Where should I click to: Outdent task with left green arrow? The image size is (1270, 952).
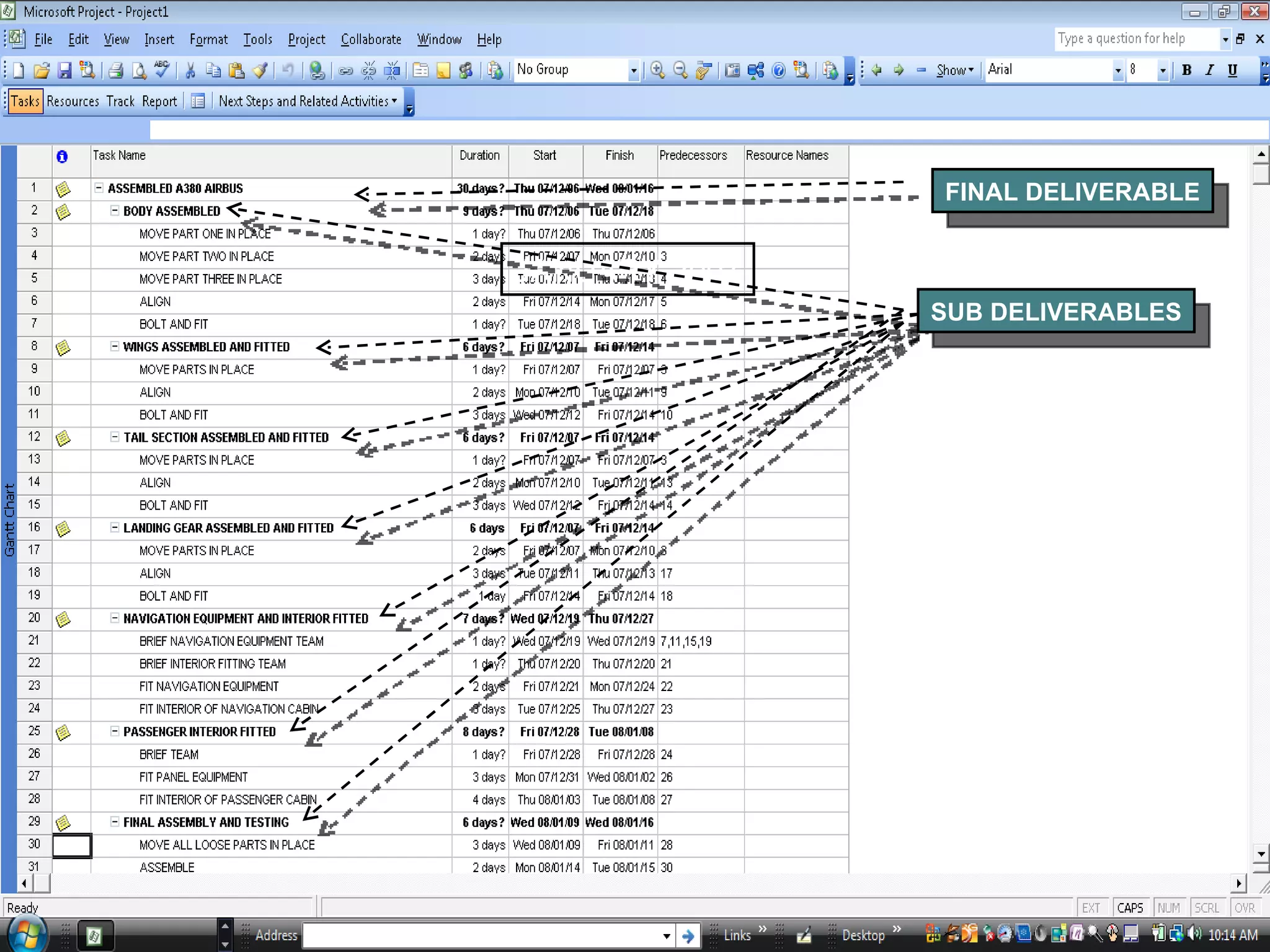tap(876, 70)
